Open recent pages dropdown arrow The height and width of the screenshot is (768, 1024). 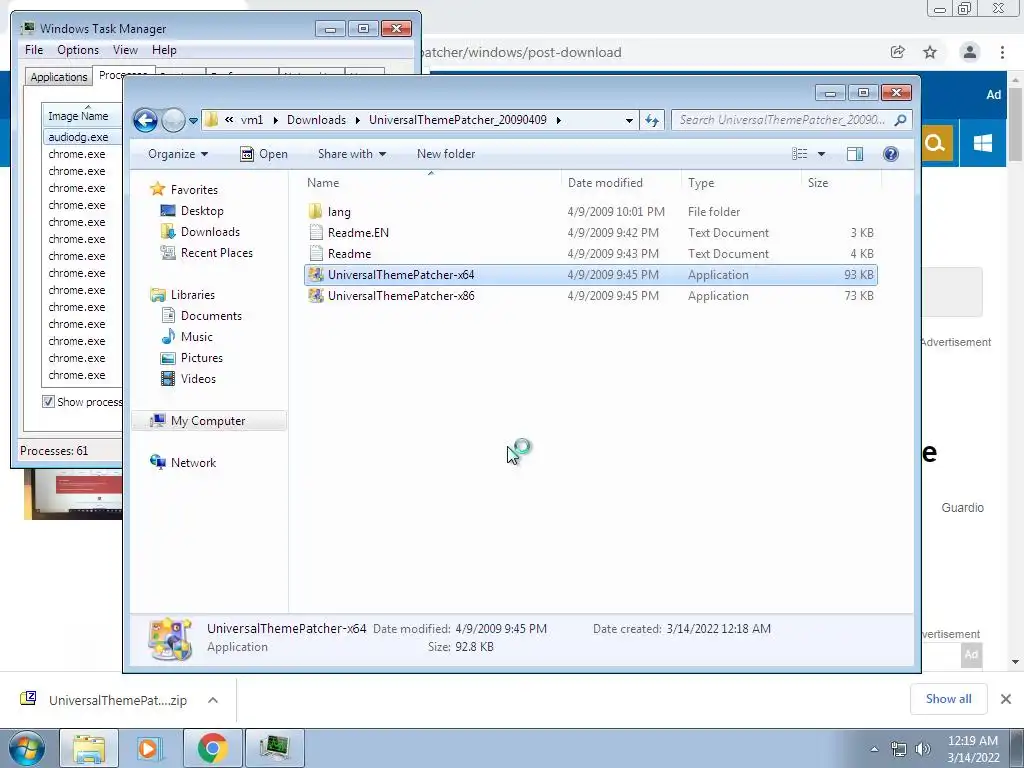pos(193,121)
